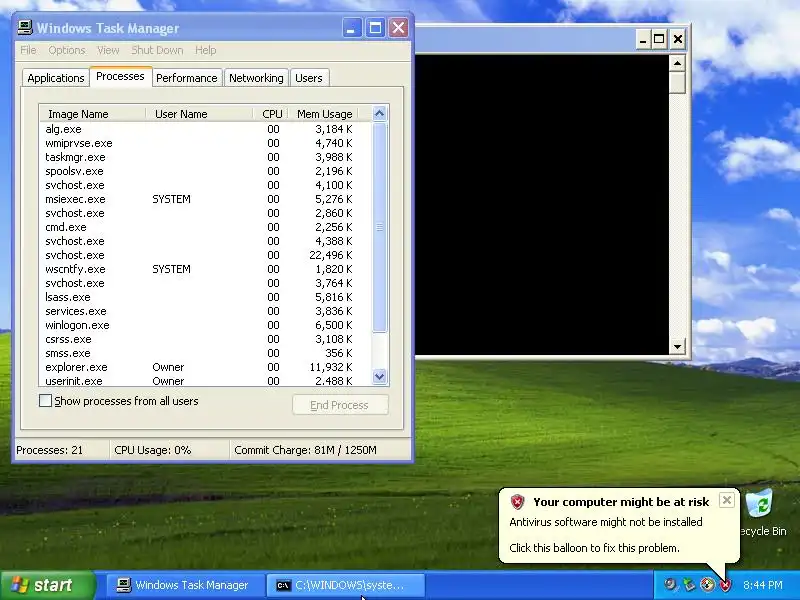
Task: Select the spoolsv.exe process
Action: tap(206, 171)
